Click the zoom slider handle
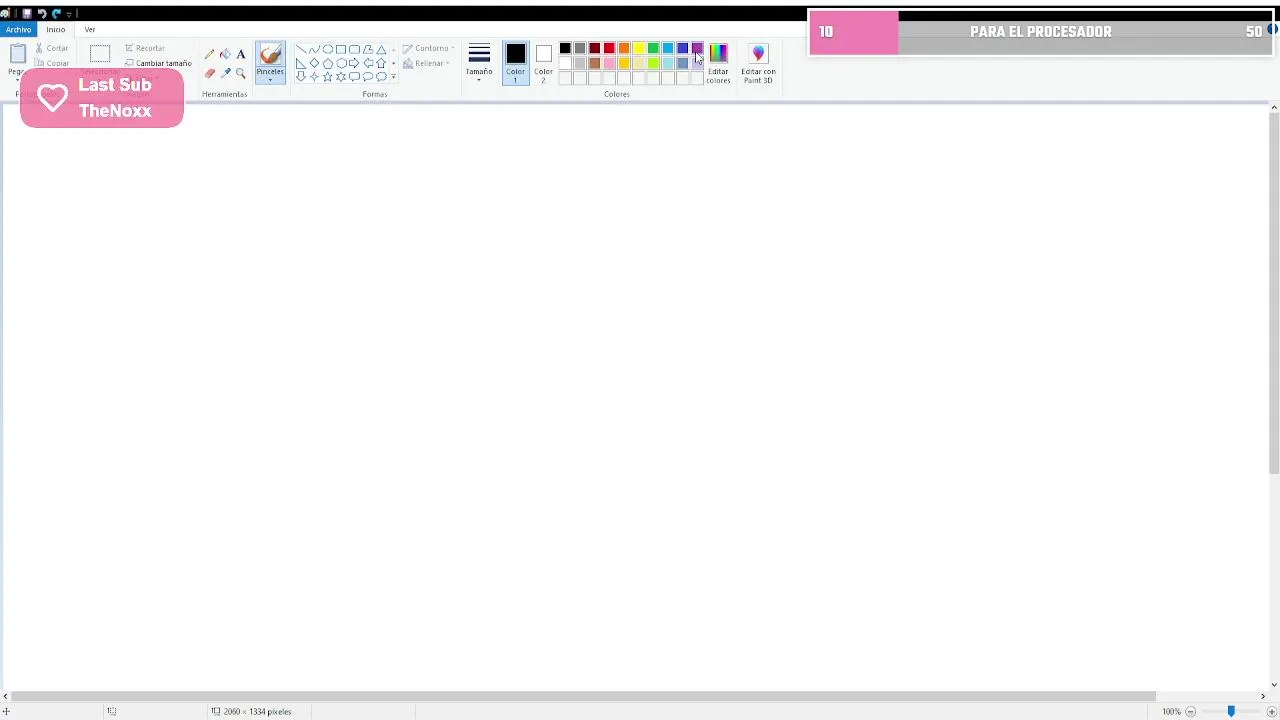This screenshot has height=720, width=1280. tap(1231, 711)
